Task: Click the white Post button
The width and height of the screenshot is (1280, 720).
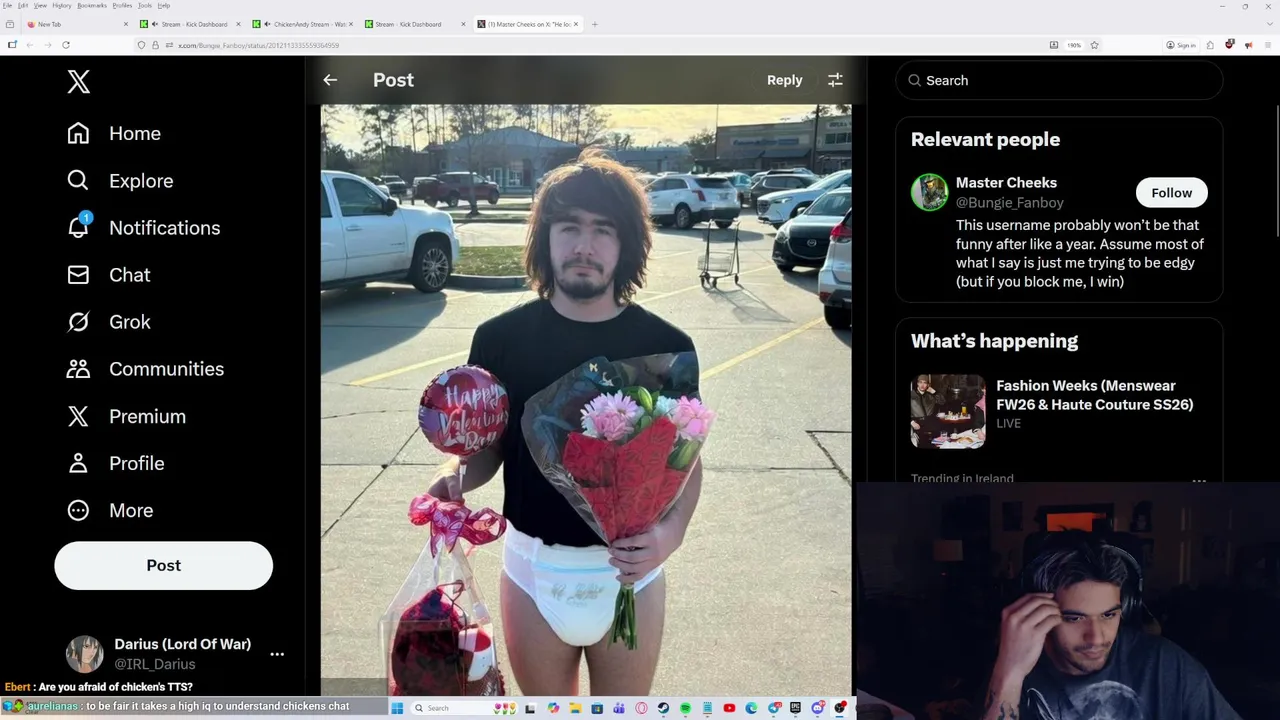Action: point(163,565)
